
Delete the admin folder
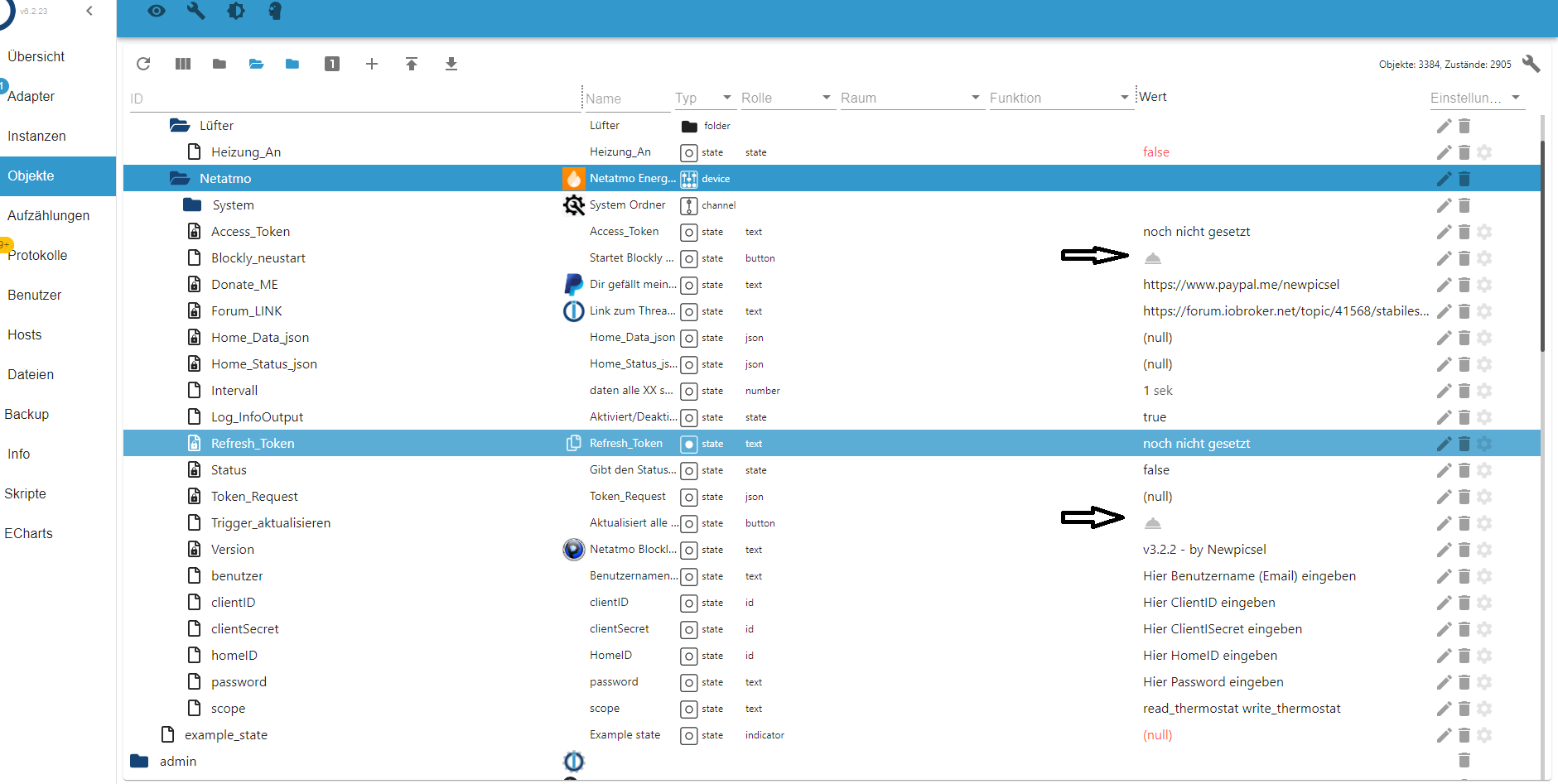click(x=1464, y=760)
